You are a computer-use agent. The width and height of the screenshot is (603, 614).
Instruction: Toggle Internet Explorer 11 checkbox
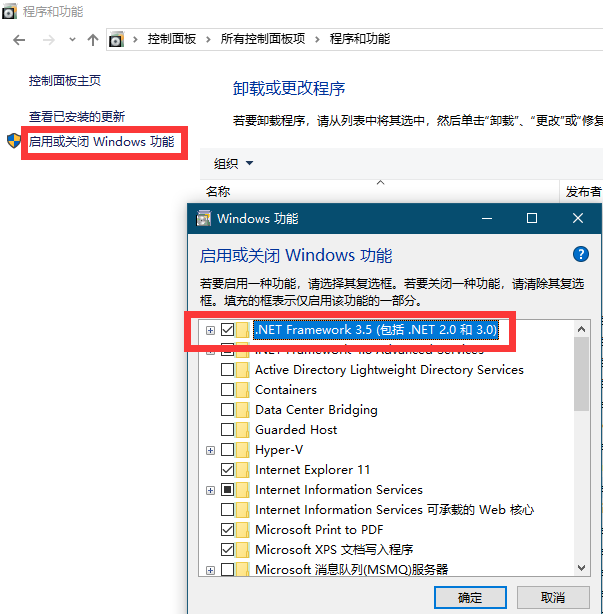coord(227,469)
